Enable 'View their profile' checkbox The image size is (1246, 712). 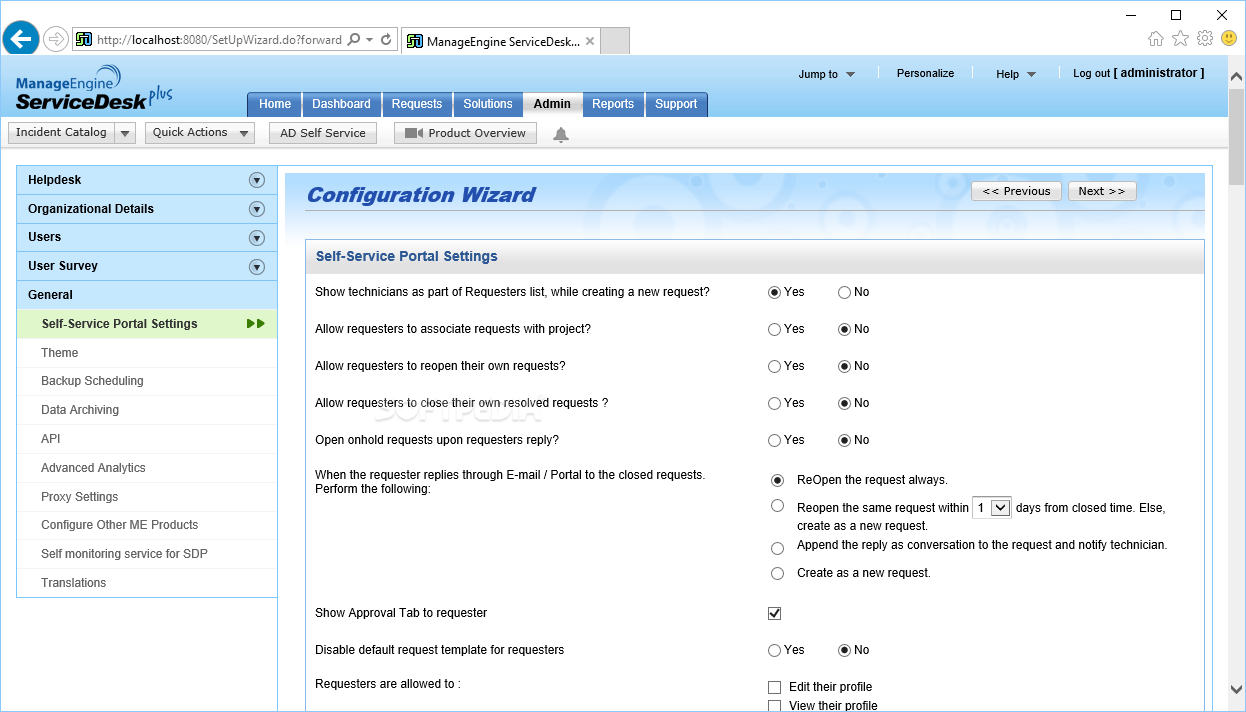(x=774, y=706)
